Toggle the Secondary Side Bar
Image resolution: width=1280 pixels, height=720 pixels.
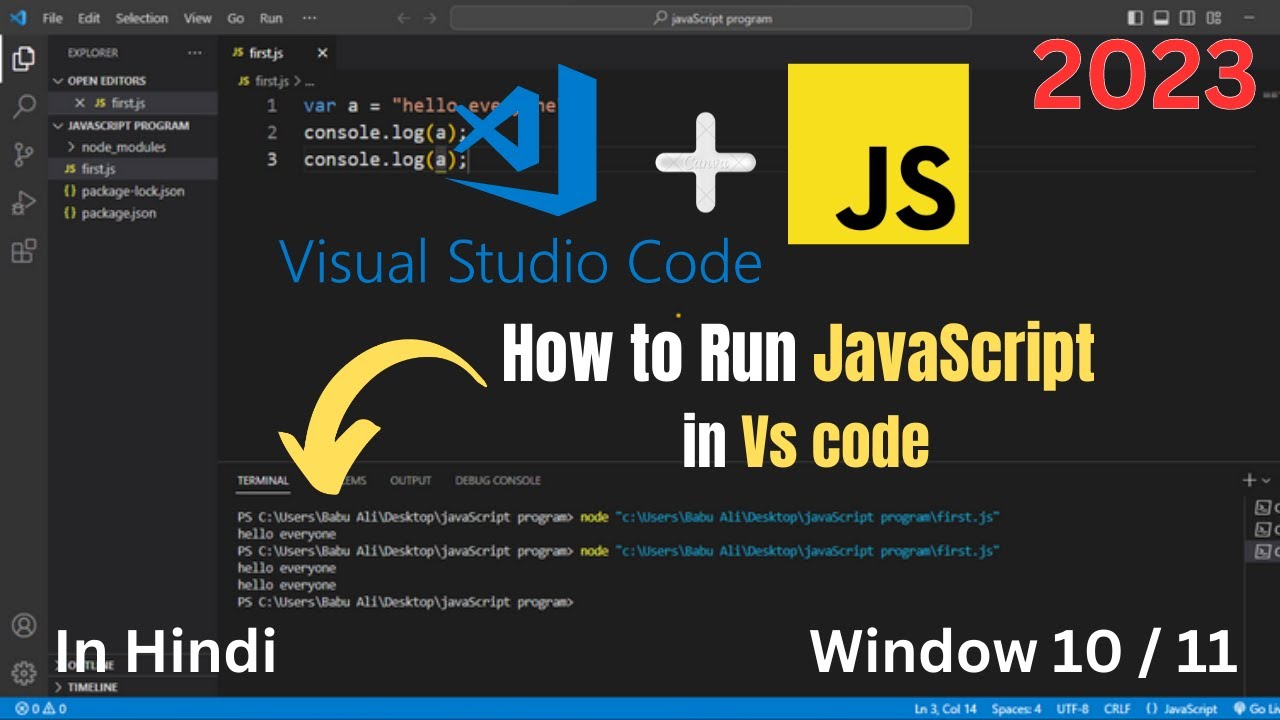pos(1187,18)
